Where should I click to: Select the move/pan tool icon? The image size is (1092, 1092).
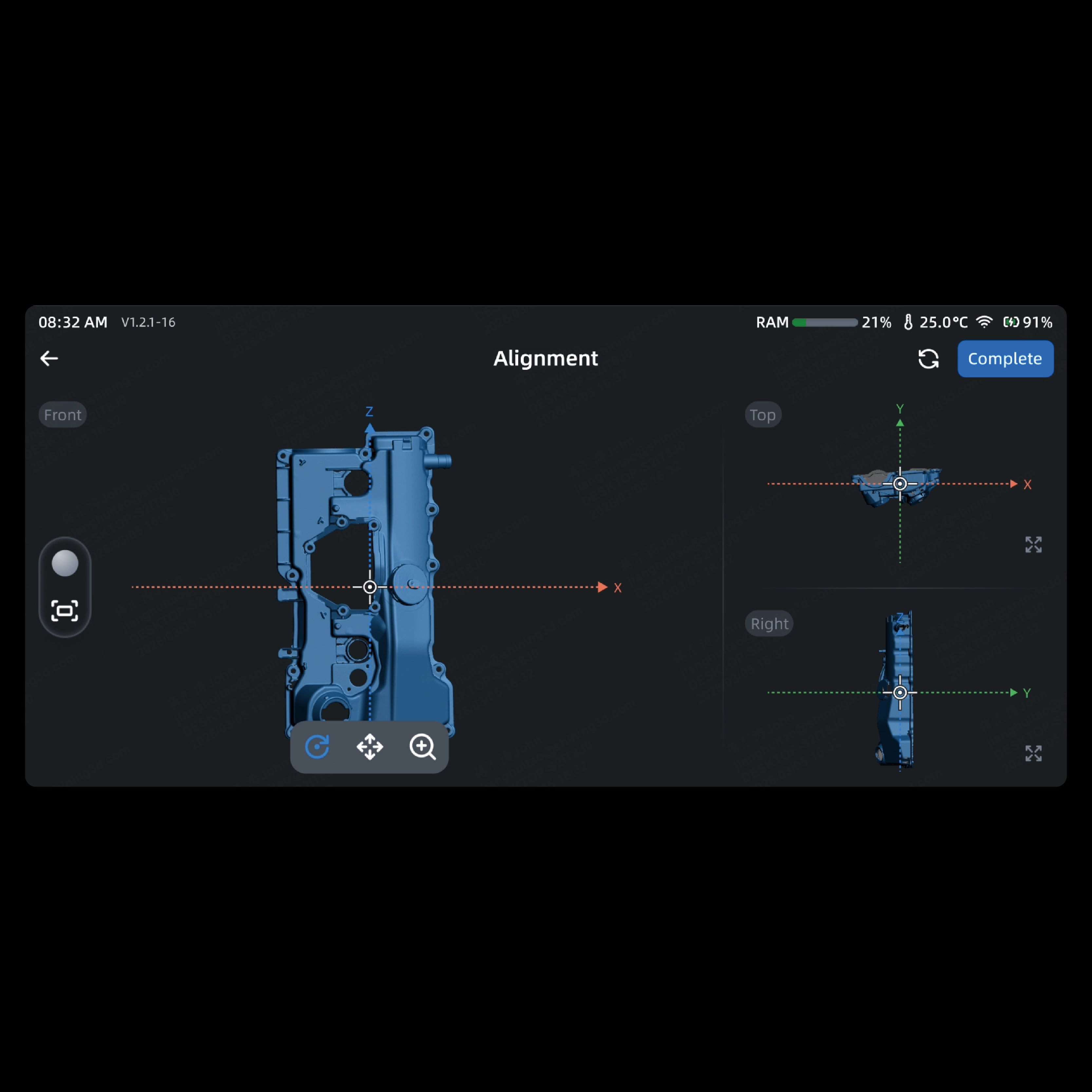tap(370, 747)
